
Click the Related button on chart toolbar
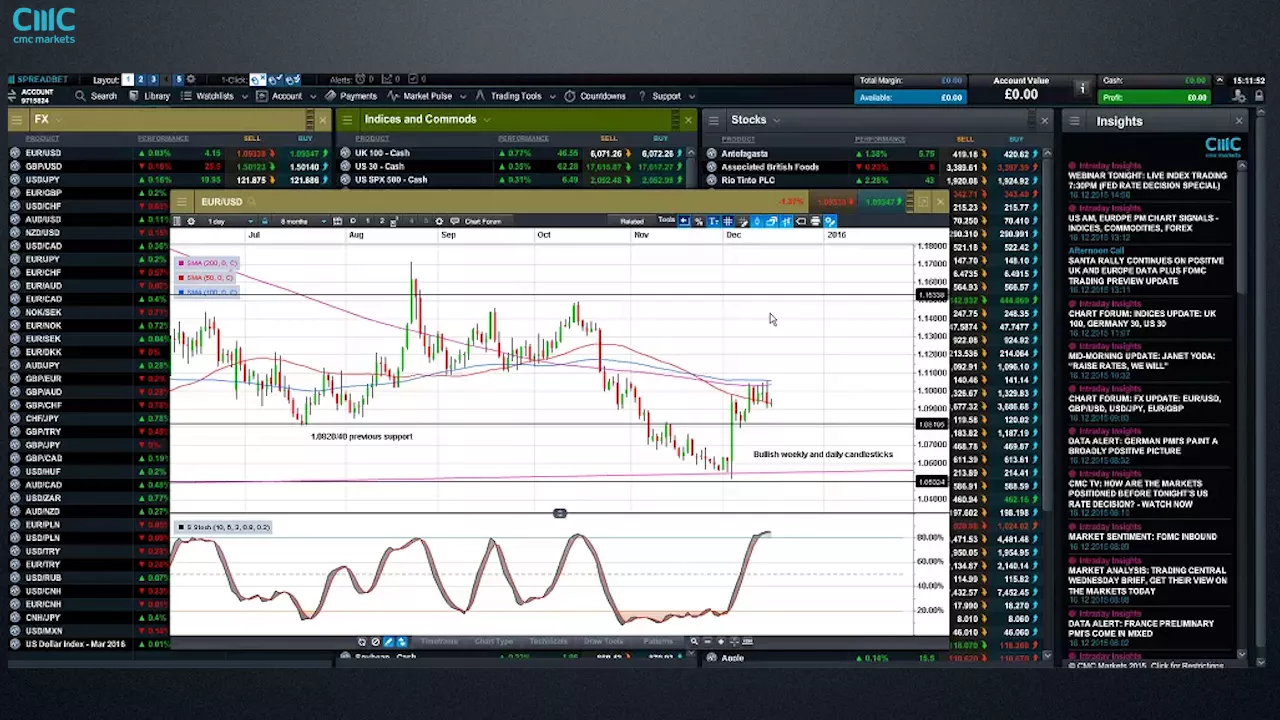tap(632, 221)
